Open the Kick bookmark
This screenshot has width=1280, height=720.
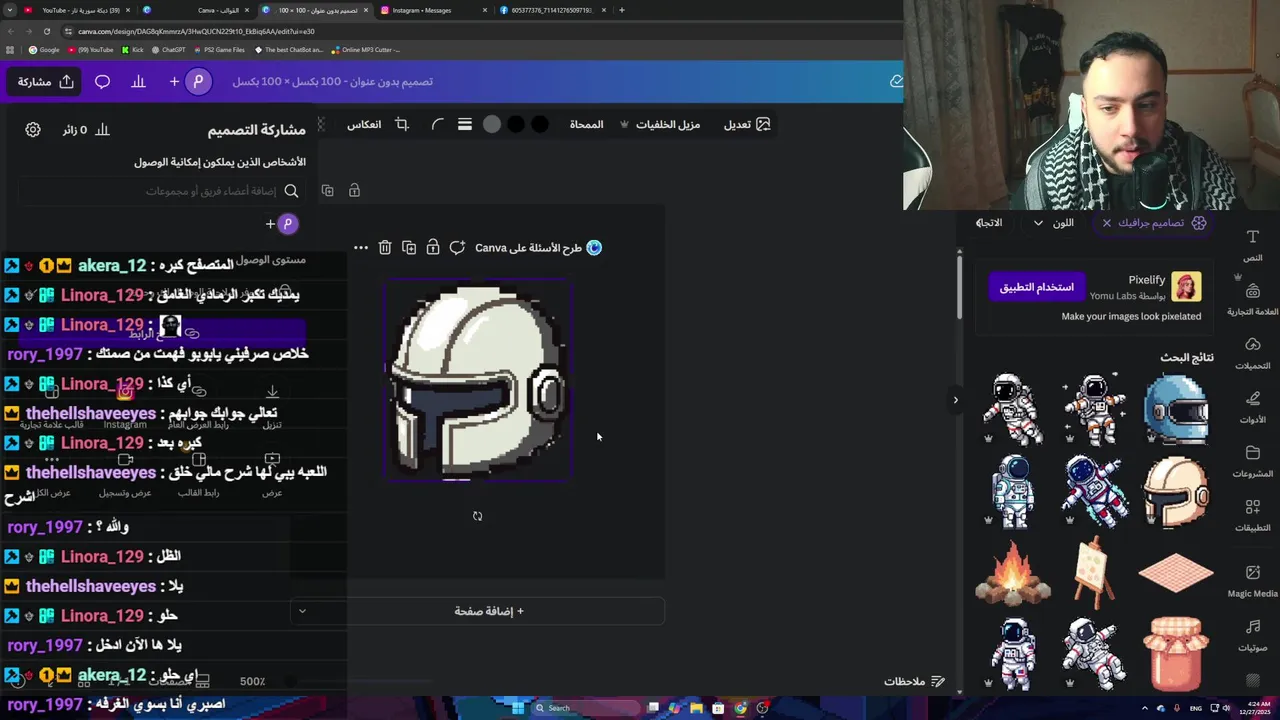[x=132, y=49]
